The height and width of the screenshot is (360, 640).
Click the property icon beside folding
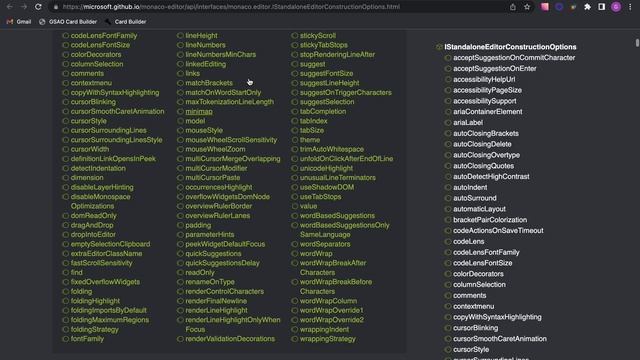[65, 291]
